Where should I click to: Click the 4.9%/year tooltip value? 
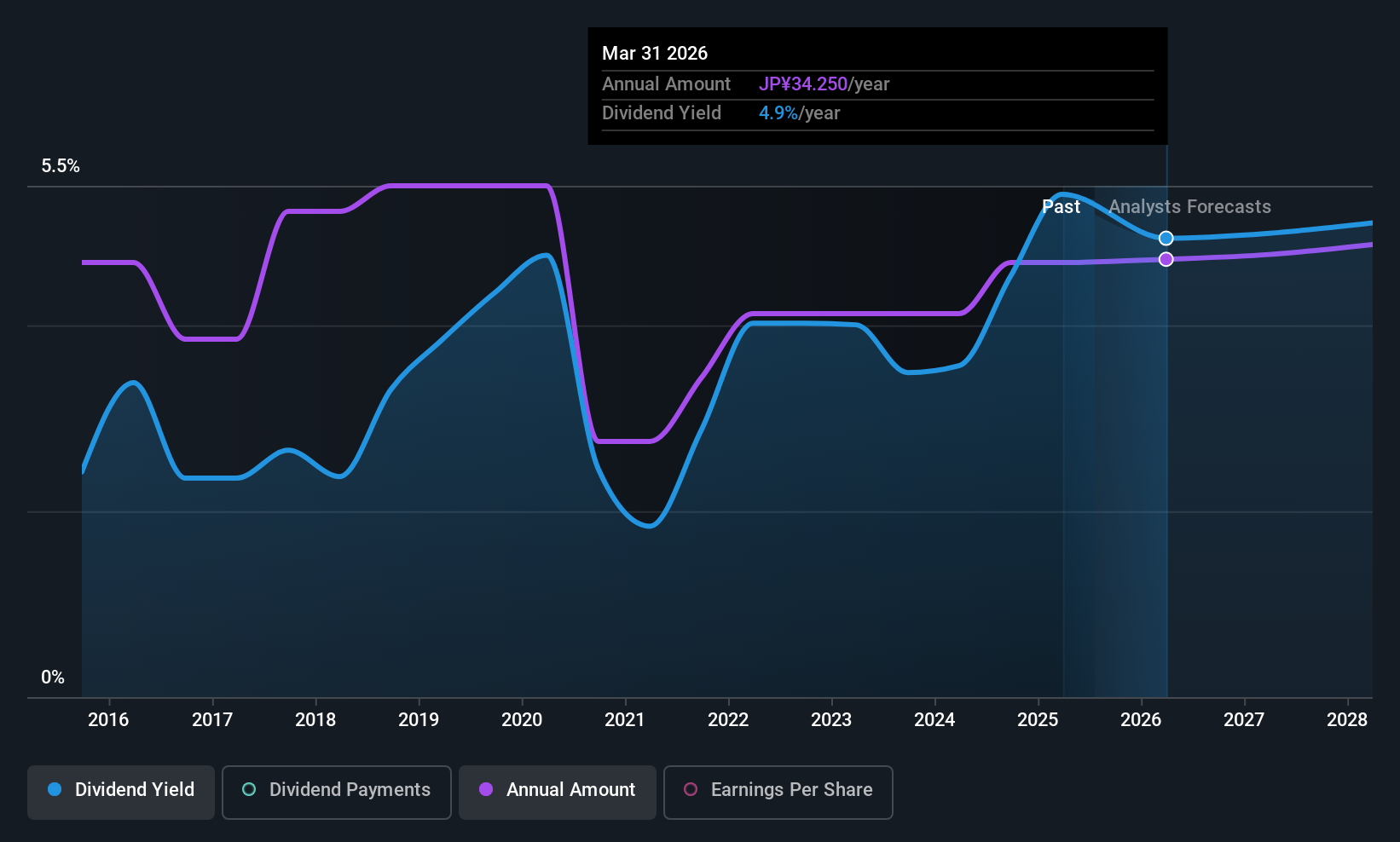(800, 113)
